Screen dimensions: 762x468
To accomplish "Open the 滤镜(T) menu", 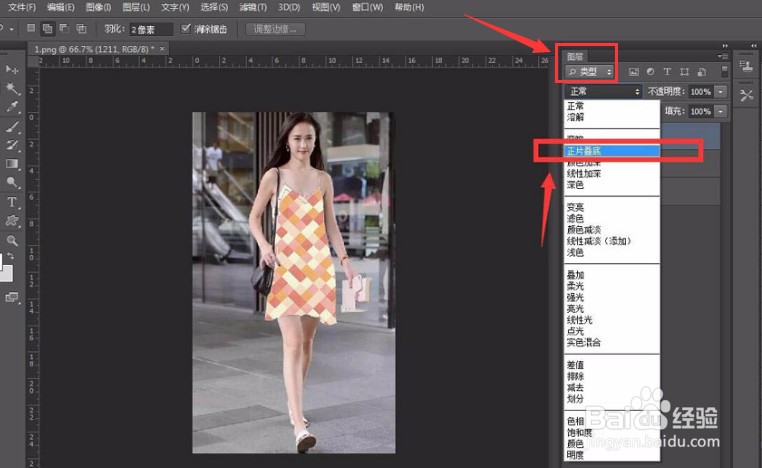I will [253, 7].
